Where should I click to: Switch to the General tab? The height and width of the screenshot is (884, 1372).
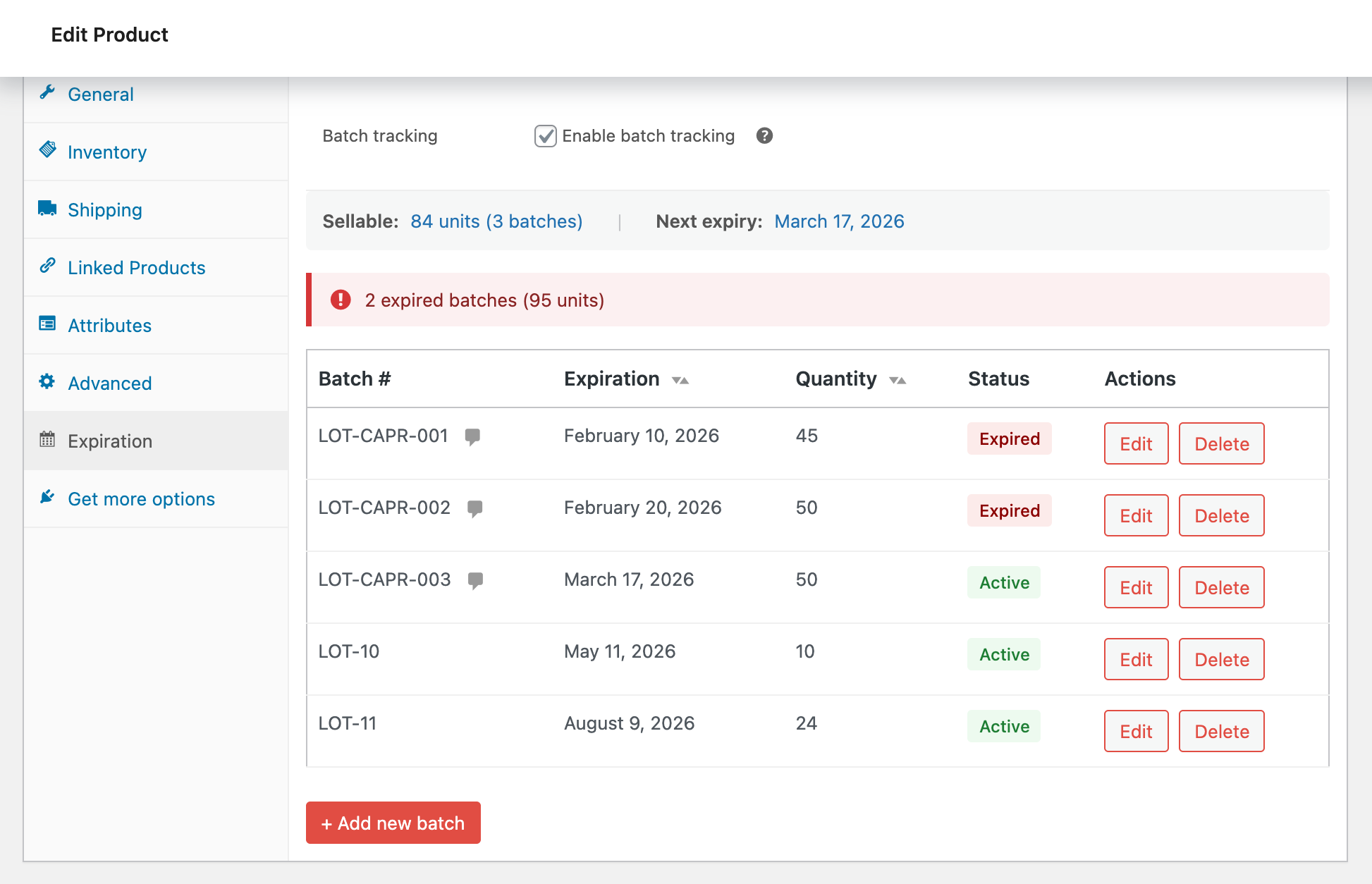[x=101, y=94]
